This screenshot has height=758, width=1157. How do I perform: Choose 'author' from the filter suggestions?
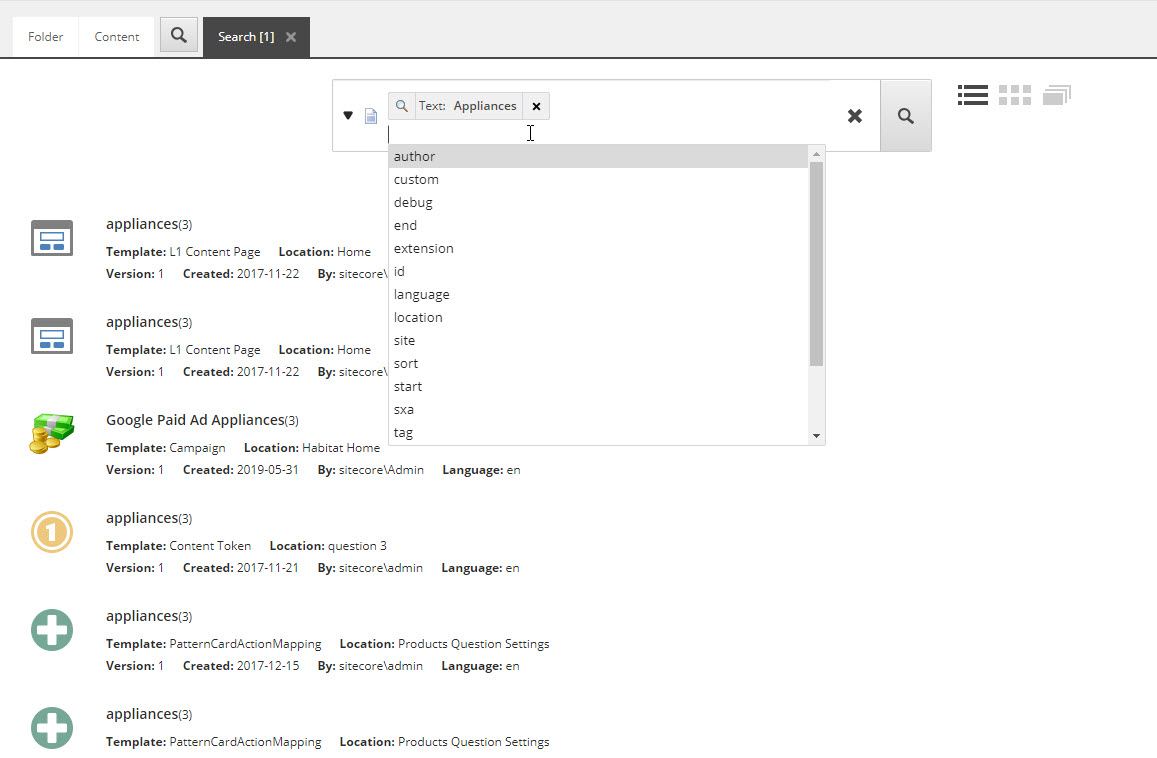[598, 156]
